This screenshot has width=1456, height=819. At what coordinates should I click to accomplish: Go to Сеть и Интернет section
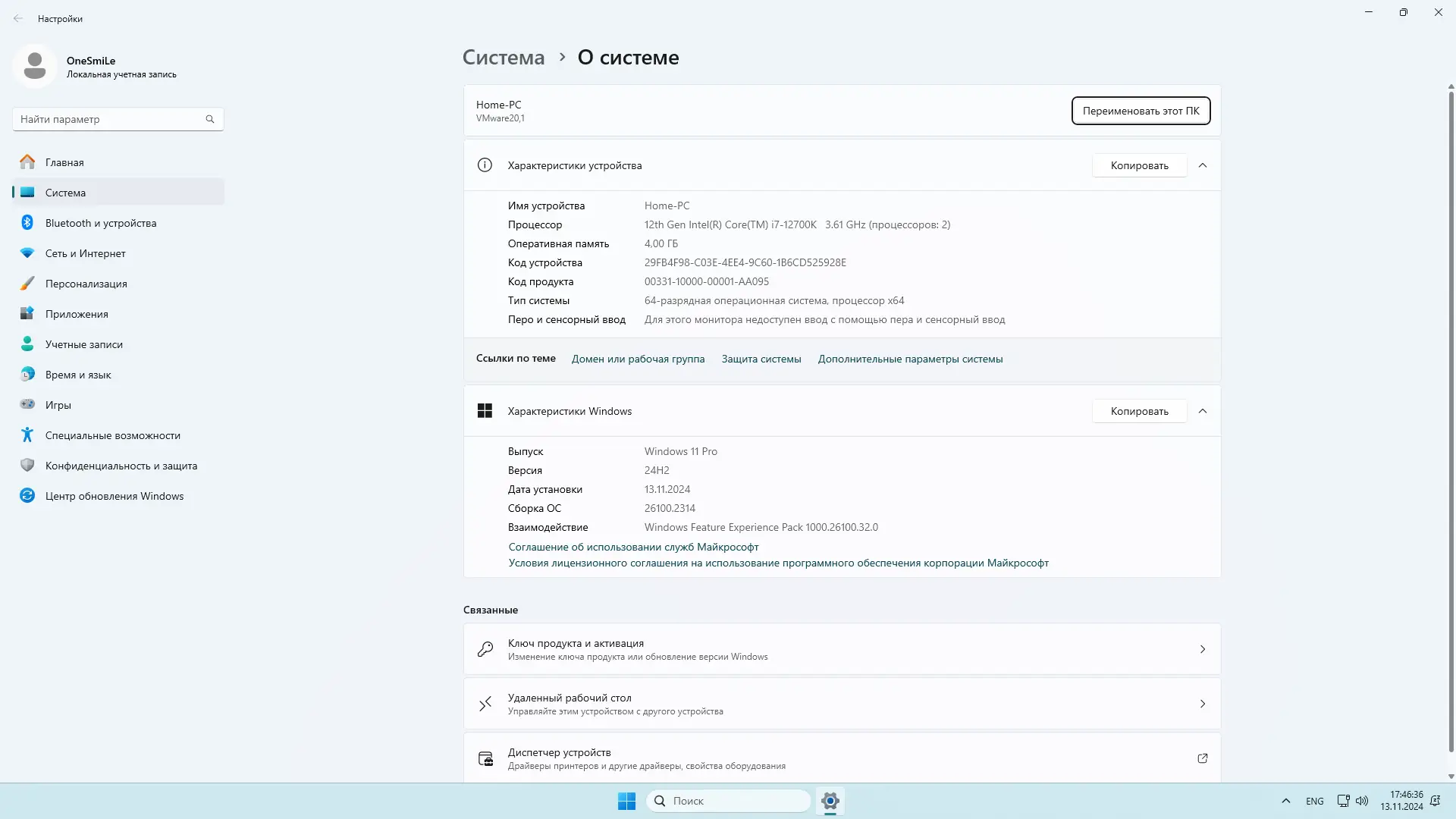[x=85, y=253]
